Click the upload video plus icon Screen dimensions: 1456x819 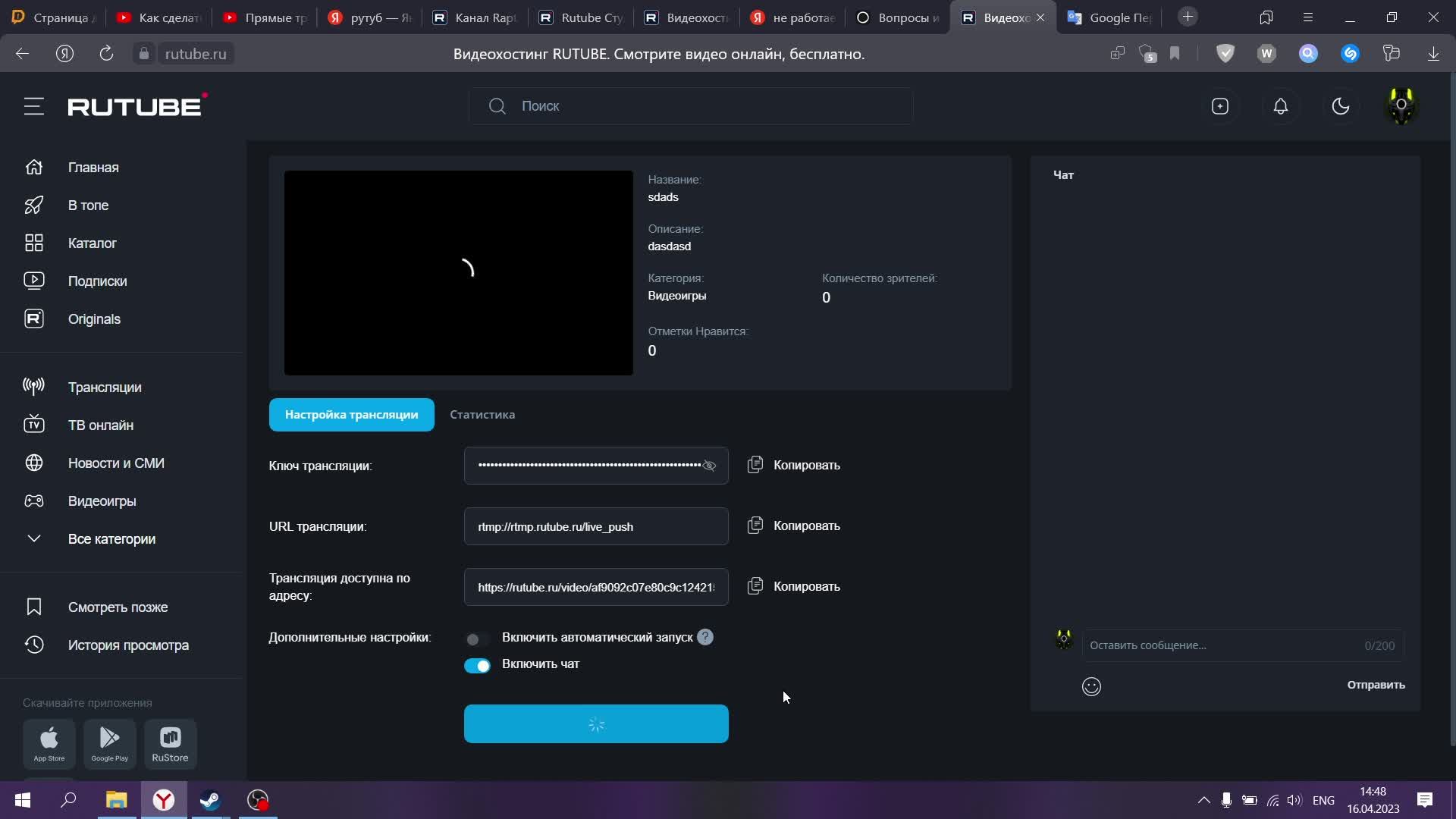[x=1219, y=106]
